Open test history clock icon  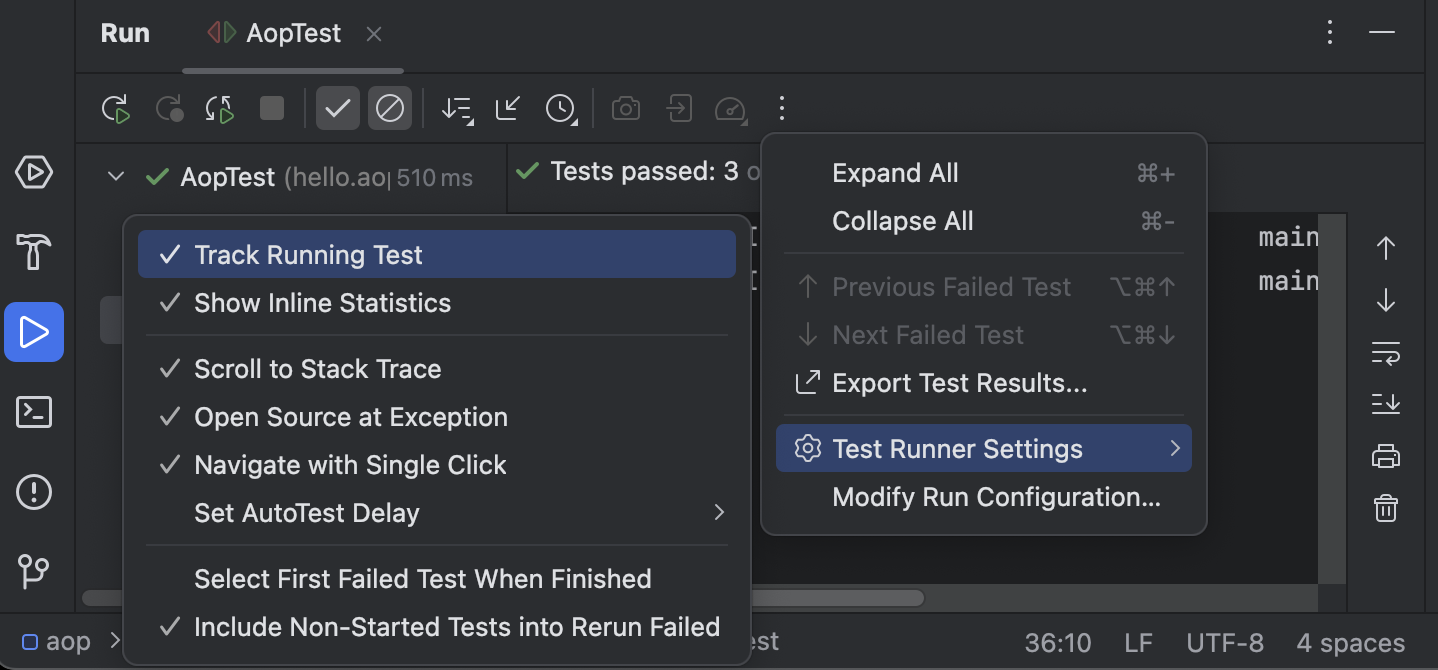click(561, 108)
